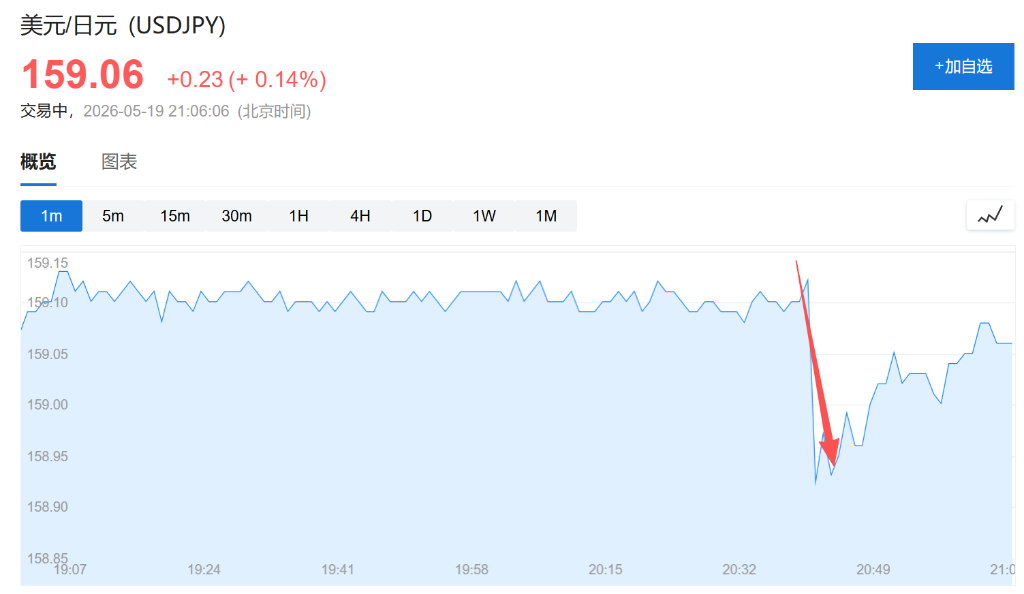
Task: Click the 美元/日元 (USDJPY) title
Action: pos(123,25)
